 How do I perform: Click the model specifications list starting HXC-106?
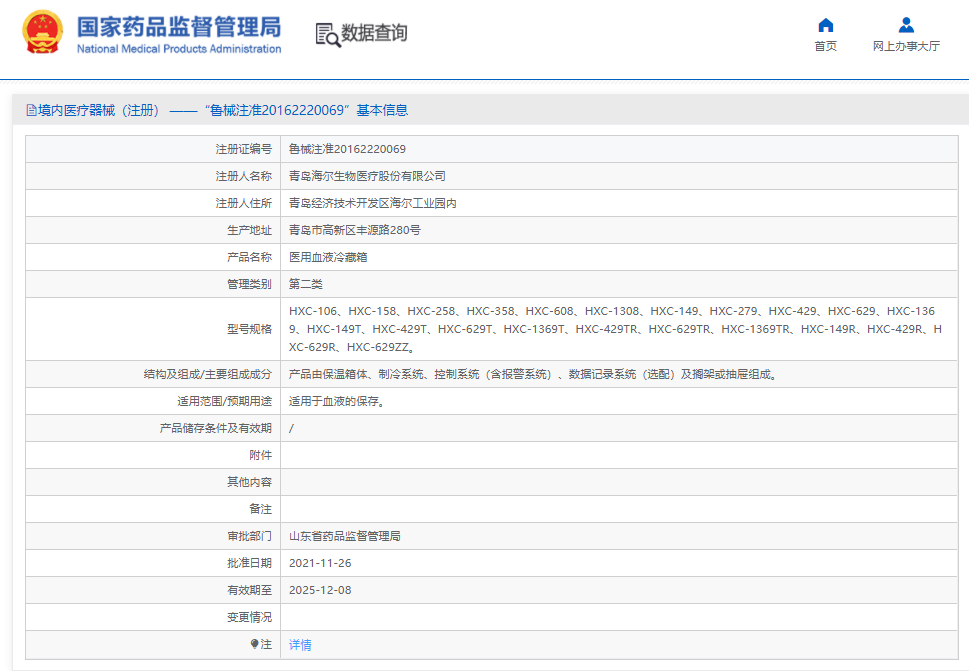coord(612,329)
